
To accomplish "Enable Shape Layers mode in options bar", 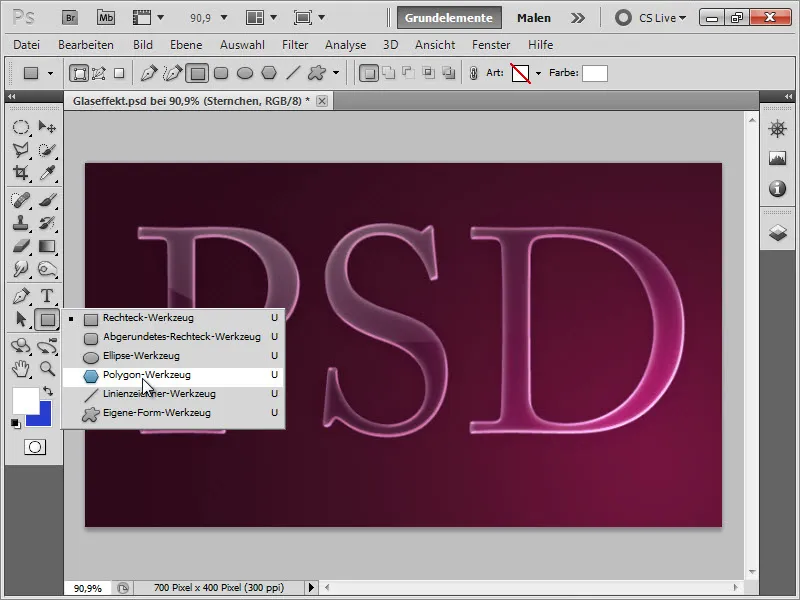I will point(79,73).
